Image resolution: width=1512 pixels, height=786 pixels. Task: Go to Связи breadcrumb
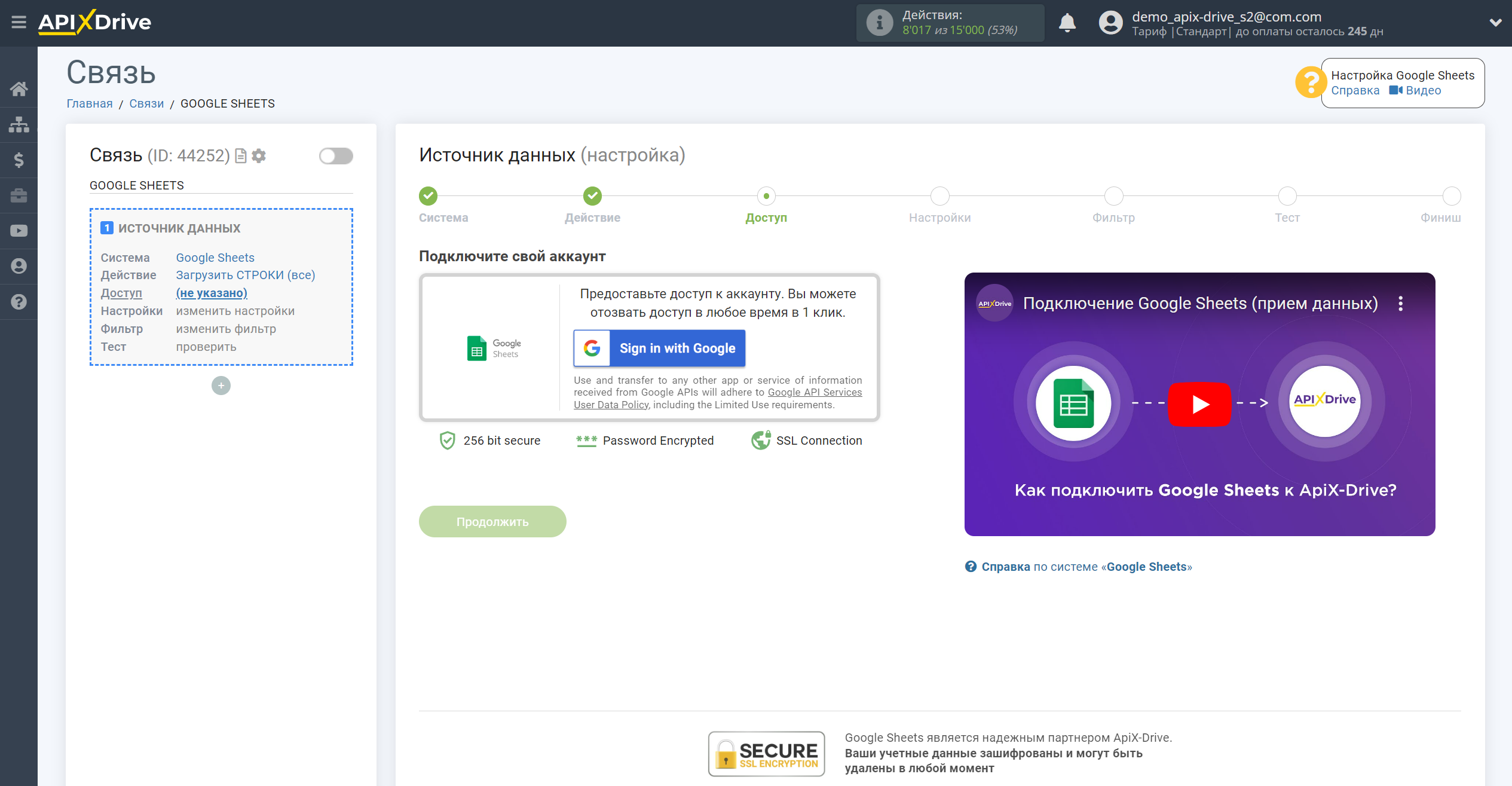(146, 103)
